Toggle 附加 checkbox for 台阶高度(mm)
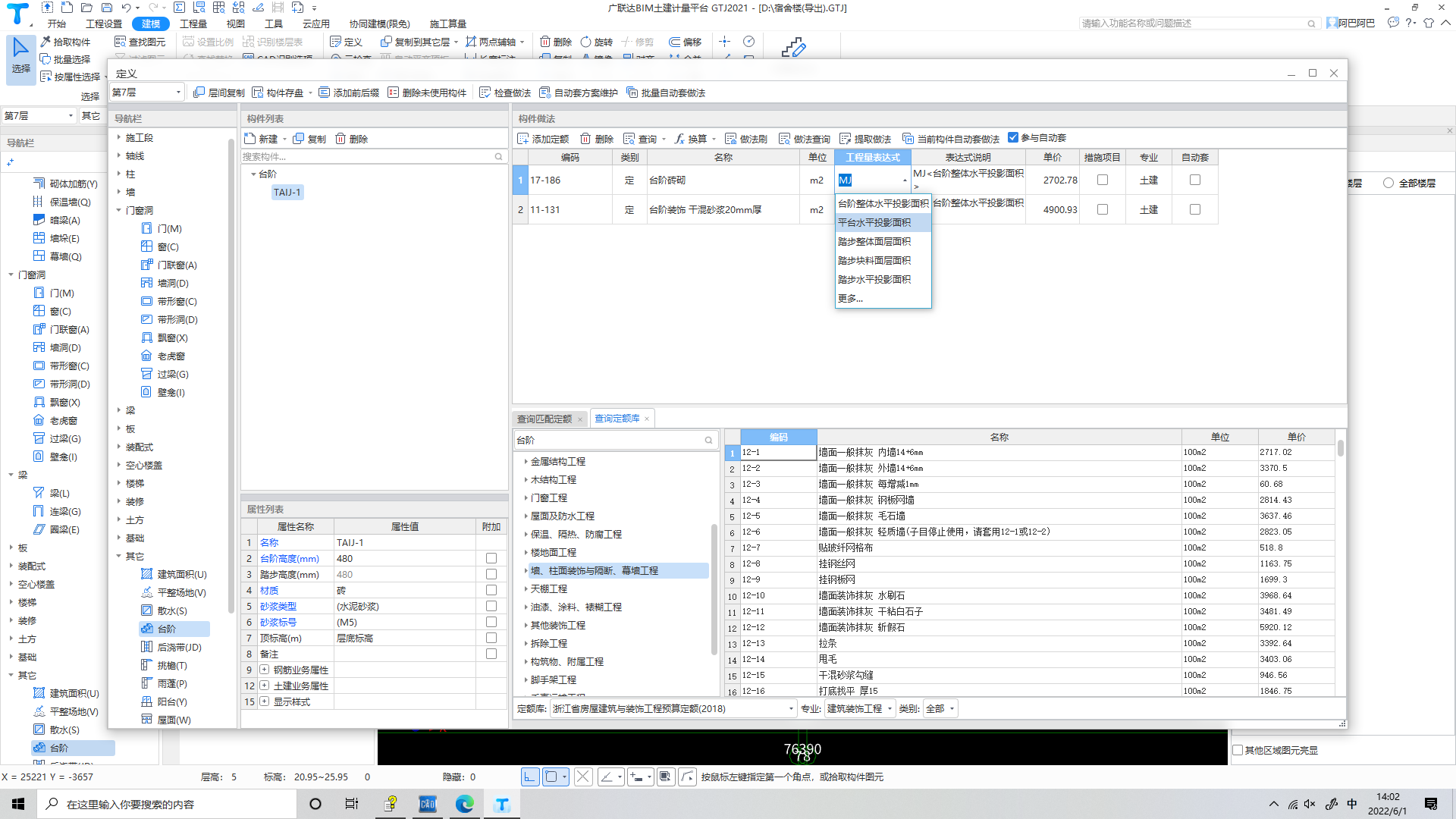Image resolution: width=1456 pixels, height=819 pixels. [x=491, y=558]
